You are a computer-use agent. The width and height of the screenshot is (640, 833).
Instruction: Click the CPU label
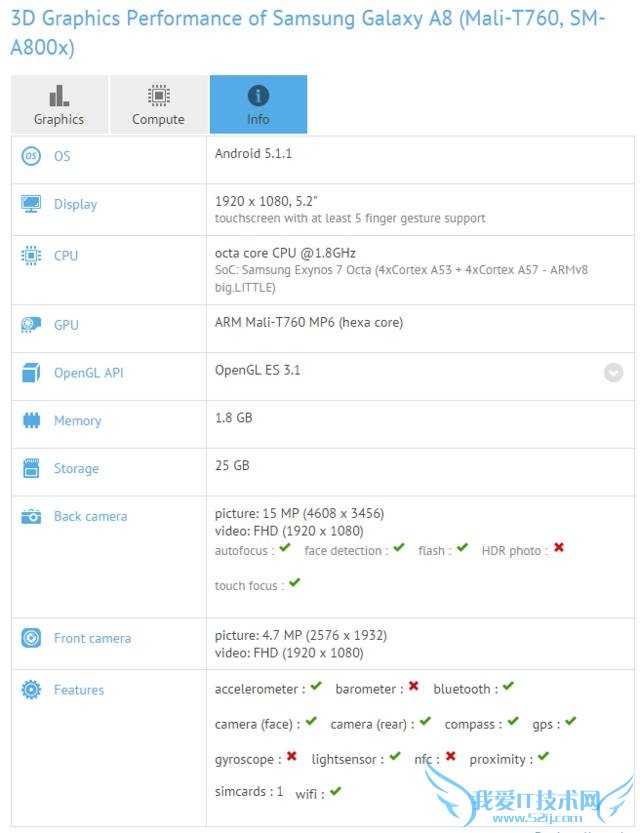coord(66,256)
